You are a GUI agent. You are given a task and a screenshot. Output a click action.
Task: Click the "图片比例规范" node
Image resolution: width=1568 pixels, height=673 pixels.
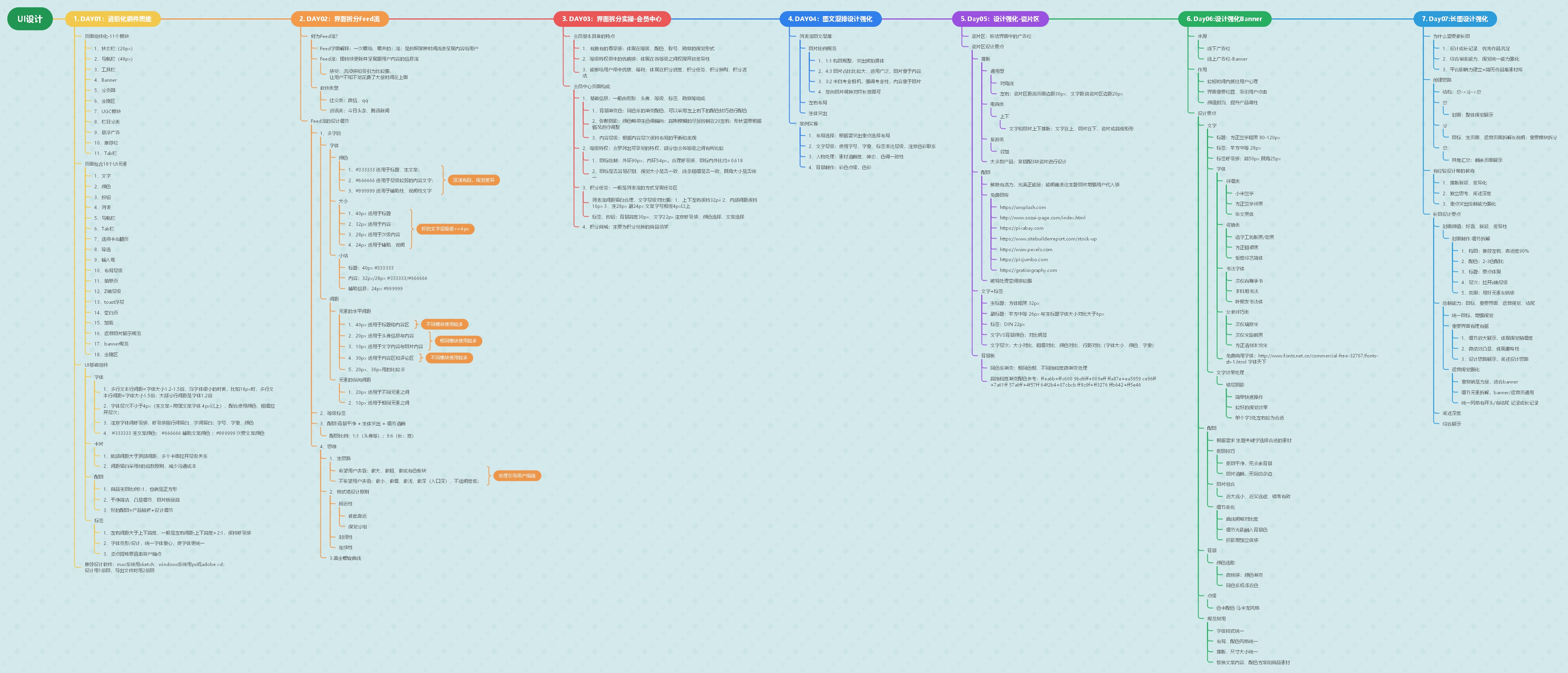coord(822,49)
